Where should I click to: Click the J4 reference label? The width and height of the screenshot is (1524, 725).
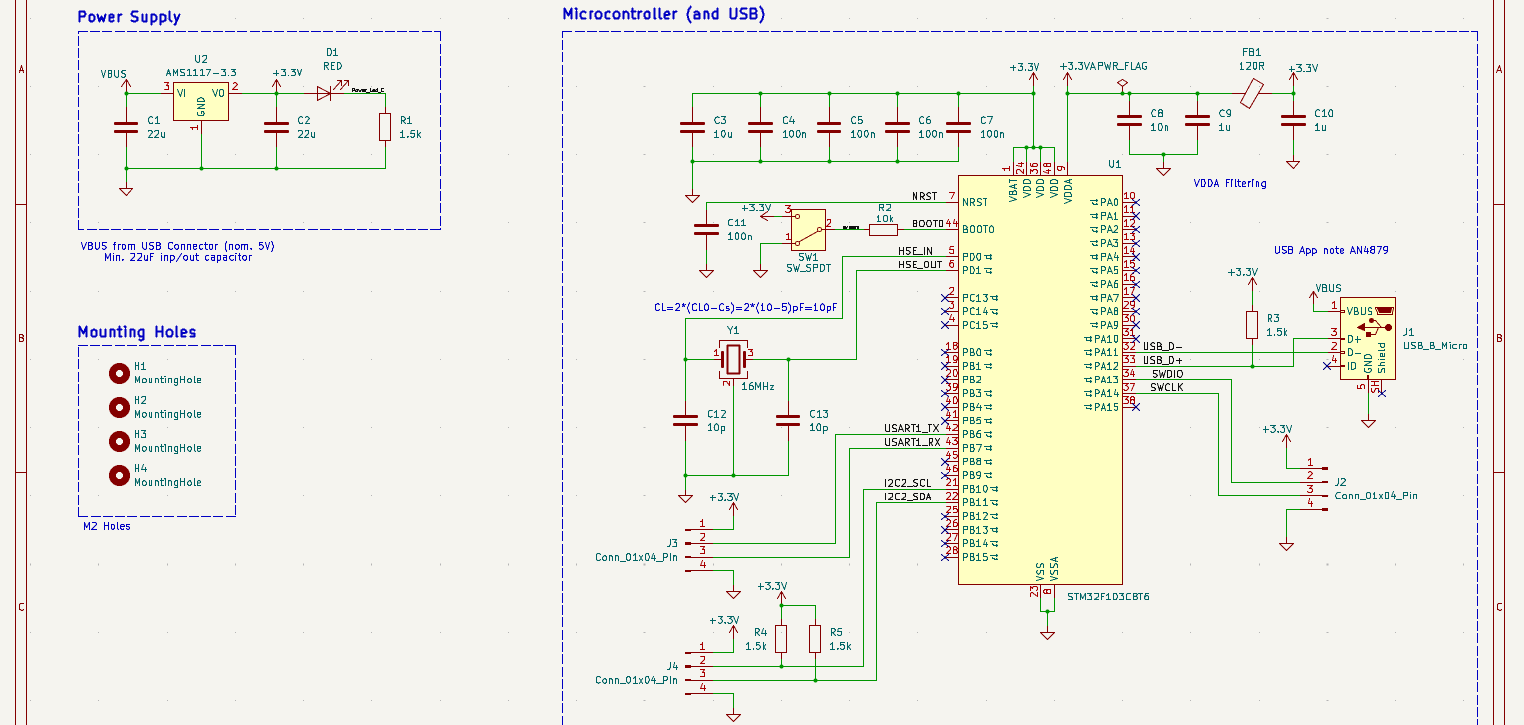[x=672, y=666]
